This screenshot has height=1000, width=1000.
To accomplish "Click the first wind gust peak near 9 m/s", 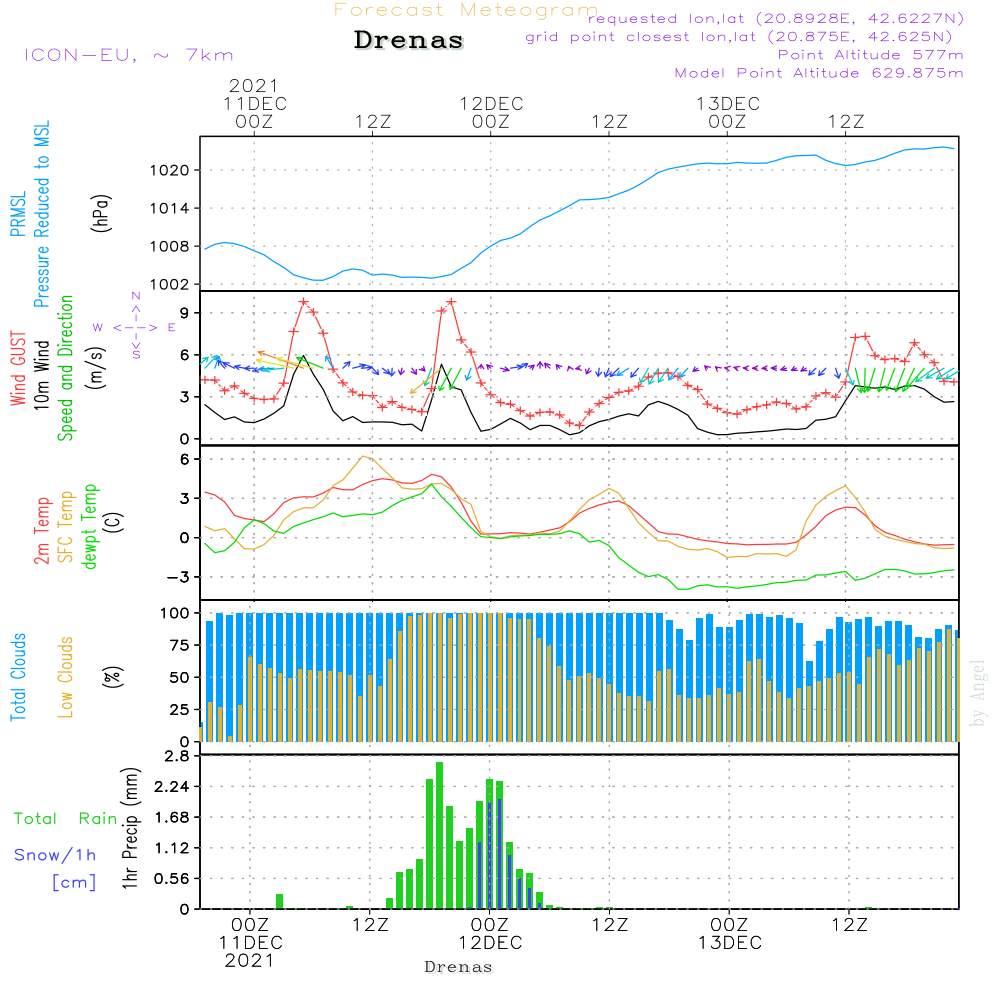I will tap(304, 302).
